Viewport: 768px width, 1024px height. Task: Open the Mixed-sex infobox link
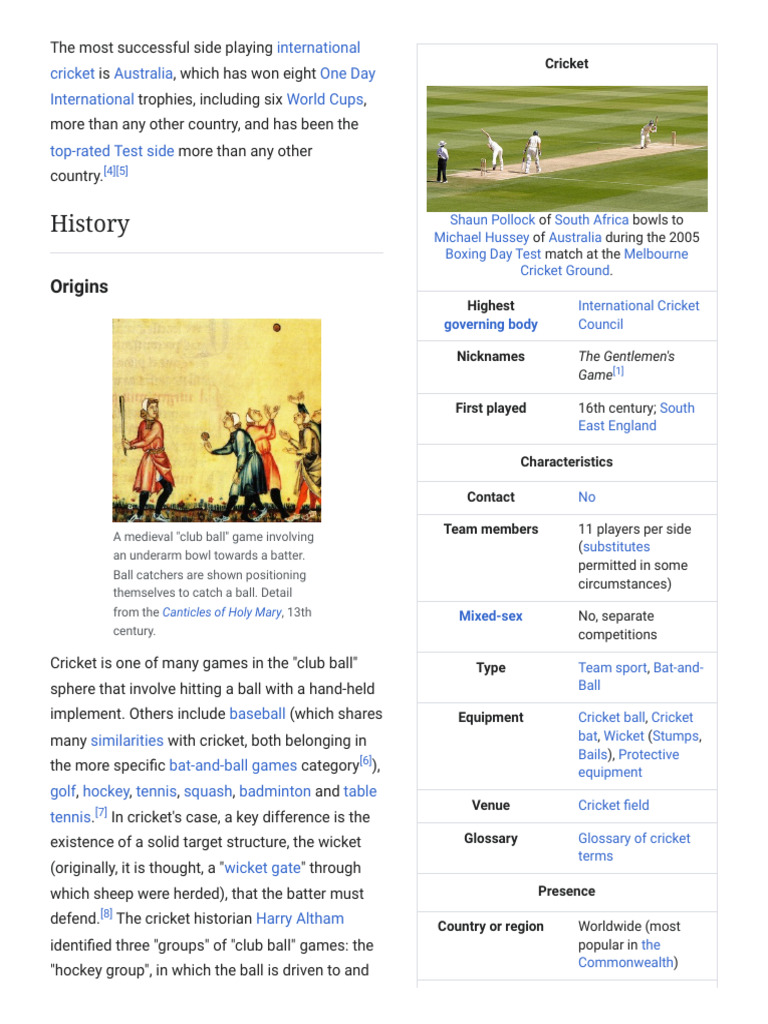(490, 616)
